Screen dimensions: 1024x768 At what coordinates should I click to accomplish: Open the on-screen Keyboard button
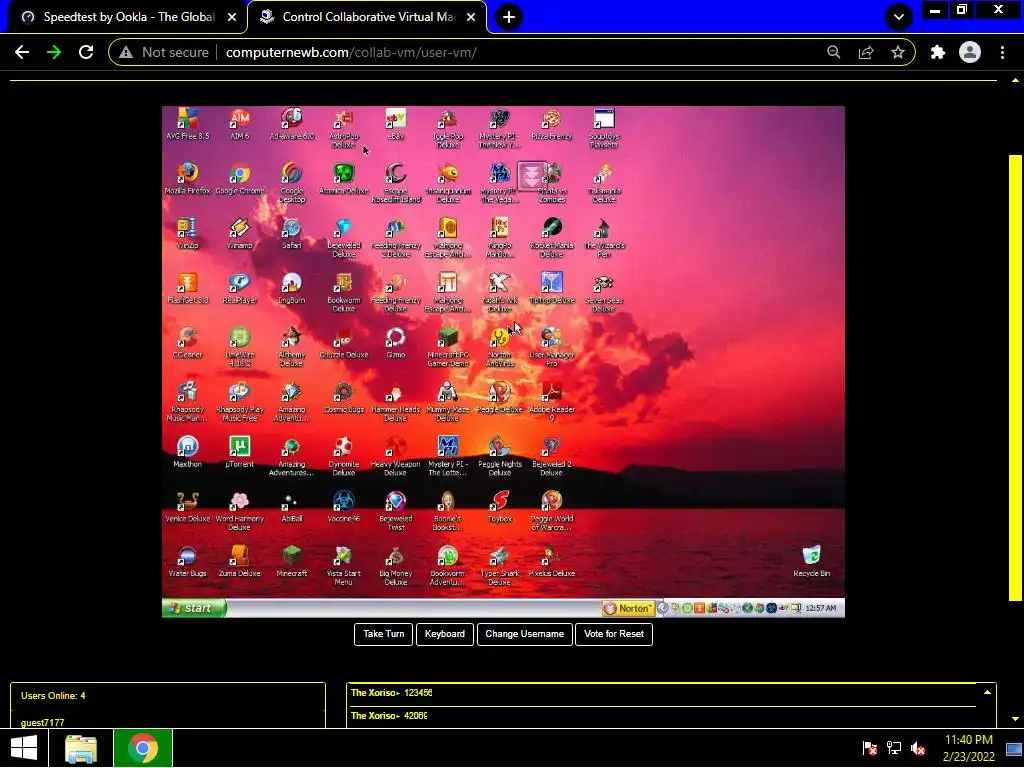coord(445,634)
